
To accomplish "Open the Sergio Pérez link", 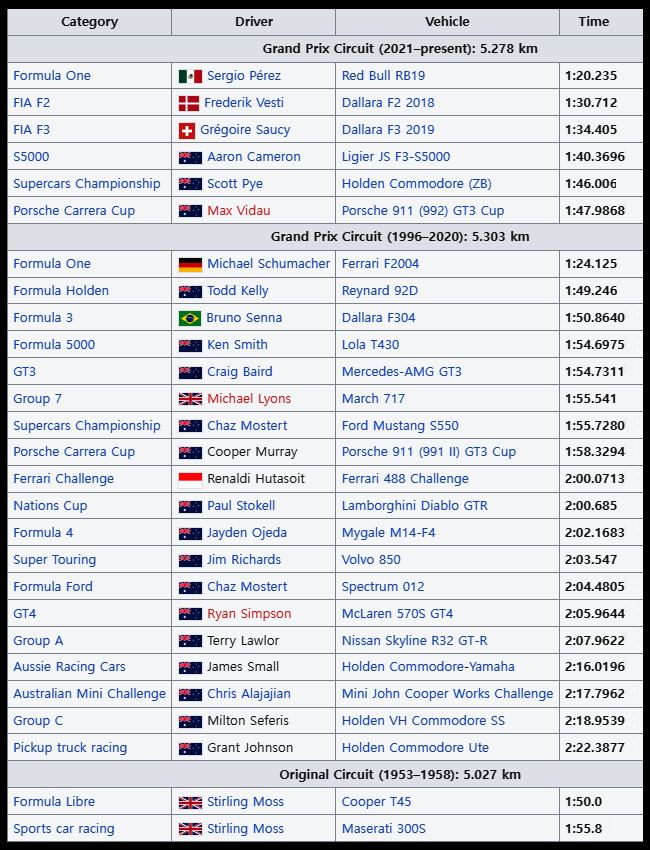I will [x=244, y=76].
